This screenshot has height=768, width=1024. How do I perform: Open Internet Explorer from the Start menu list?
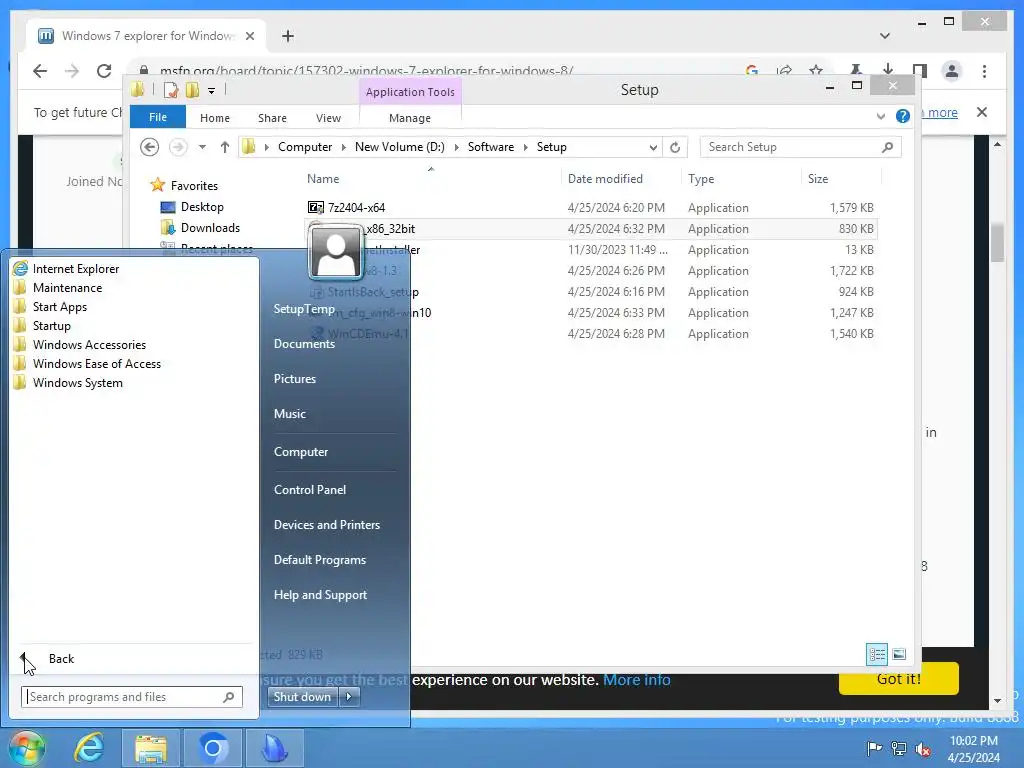75,268
